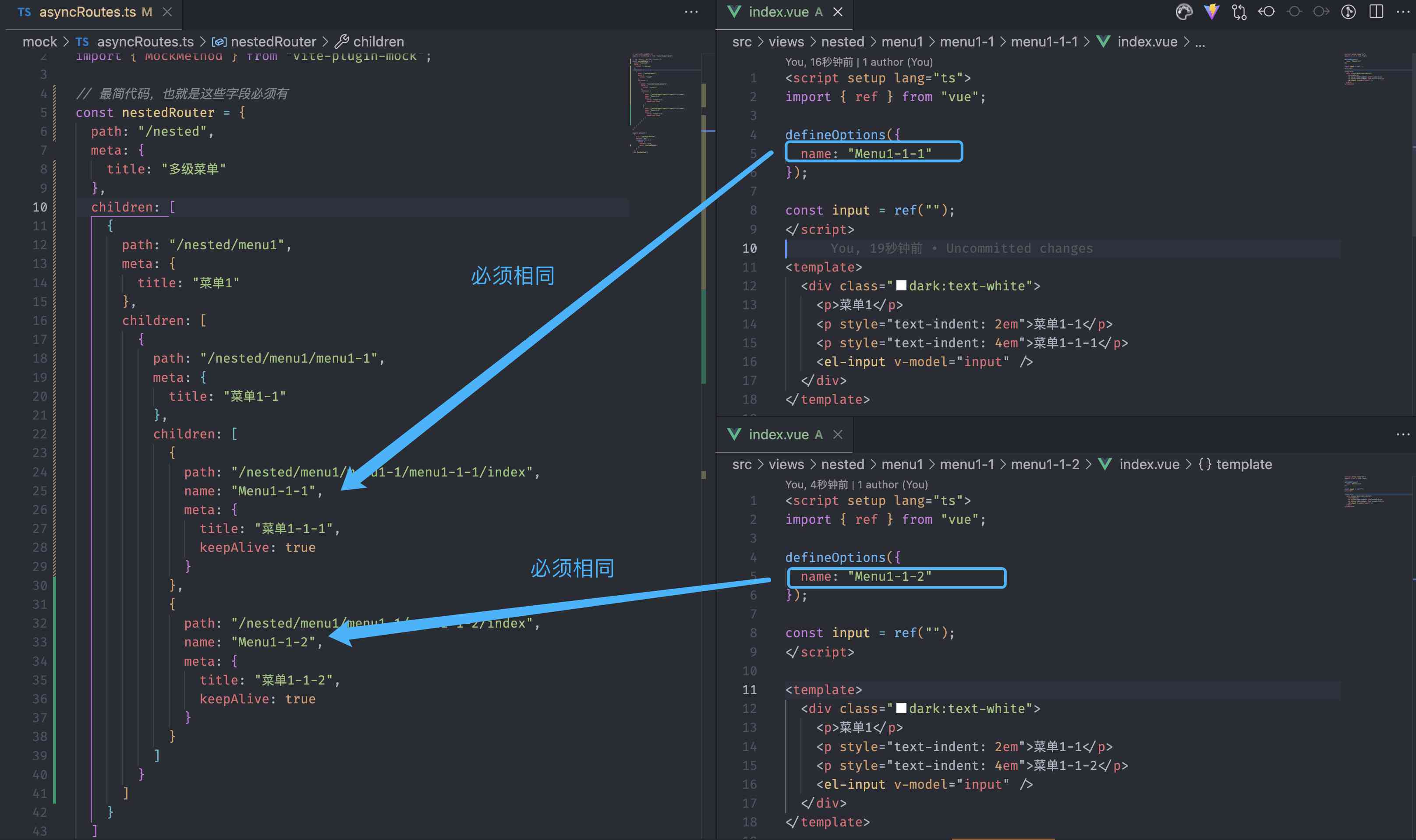
Task: Select the bottom index.vue tab for menu1-1-2
Action: pos(778,434)
